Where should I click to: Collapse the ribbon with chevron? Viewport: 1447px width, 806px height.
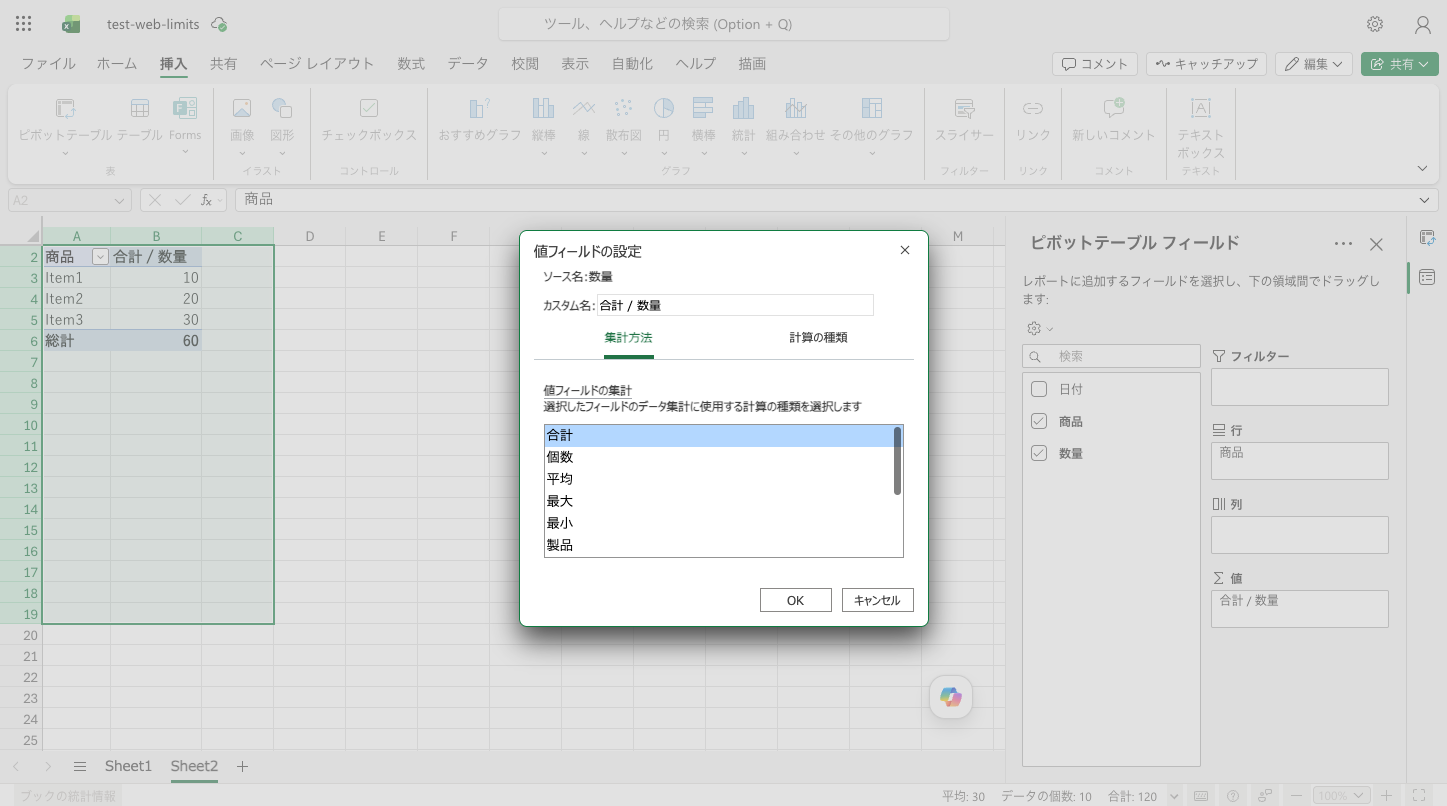pos(1422,168)
